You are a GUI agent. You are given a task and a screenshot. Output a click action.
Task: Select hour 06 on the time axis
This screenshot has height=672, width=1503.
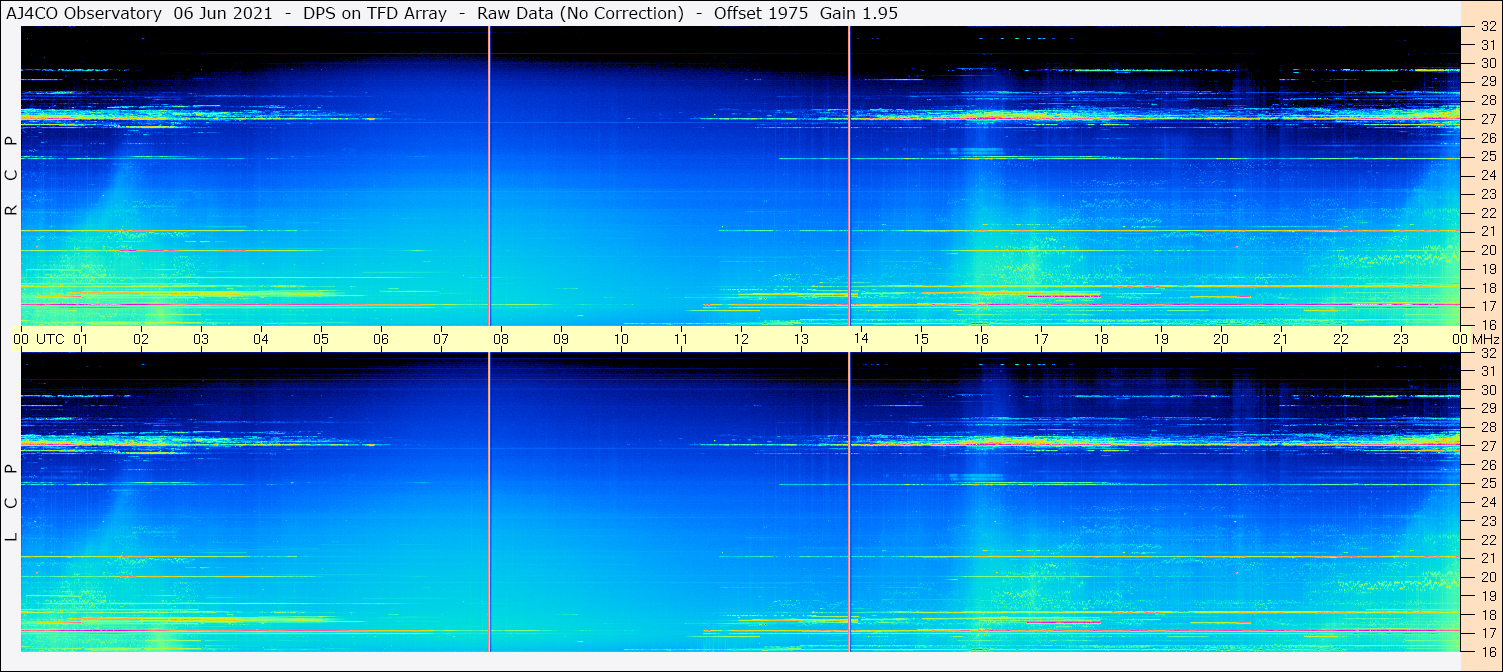coord(381,339)
